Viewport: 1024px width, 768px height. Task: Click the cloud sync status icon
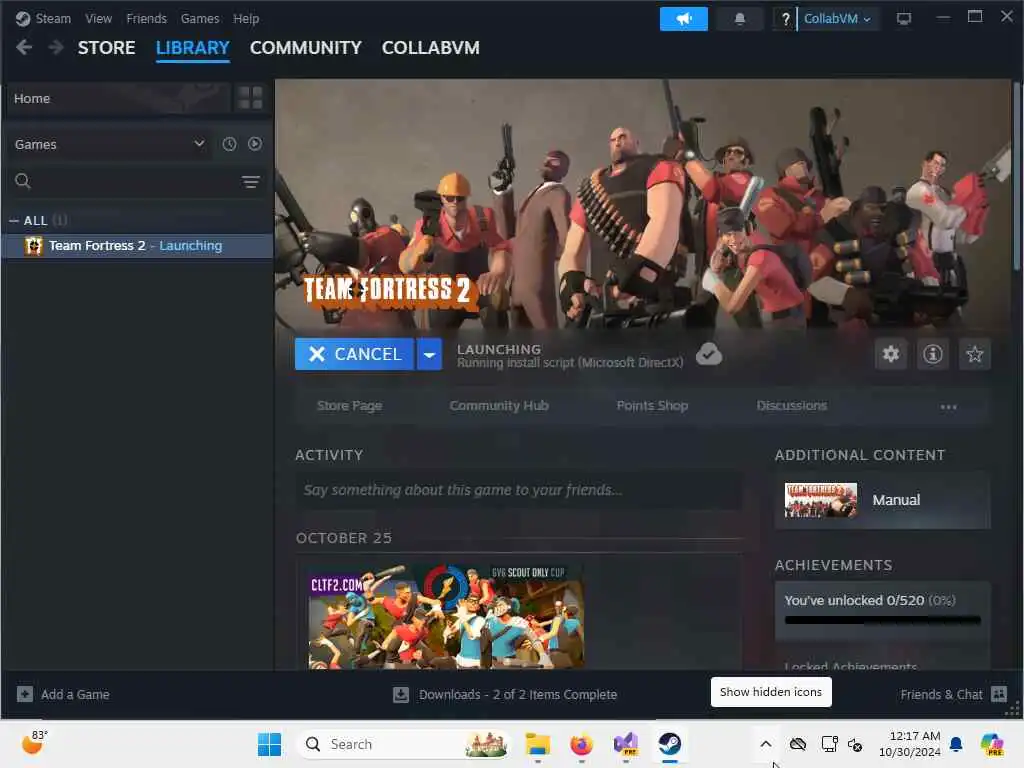pos(709,354)
